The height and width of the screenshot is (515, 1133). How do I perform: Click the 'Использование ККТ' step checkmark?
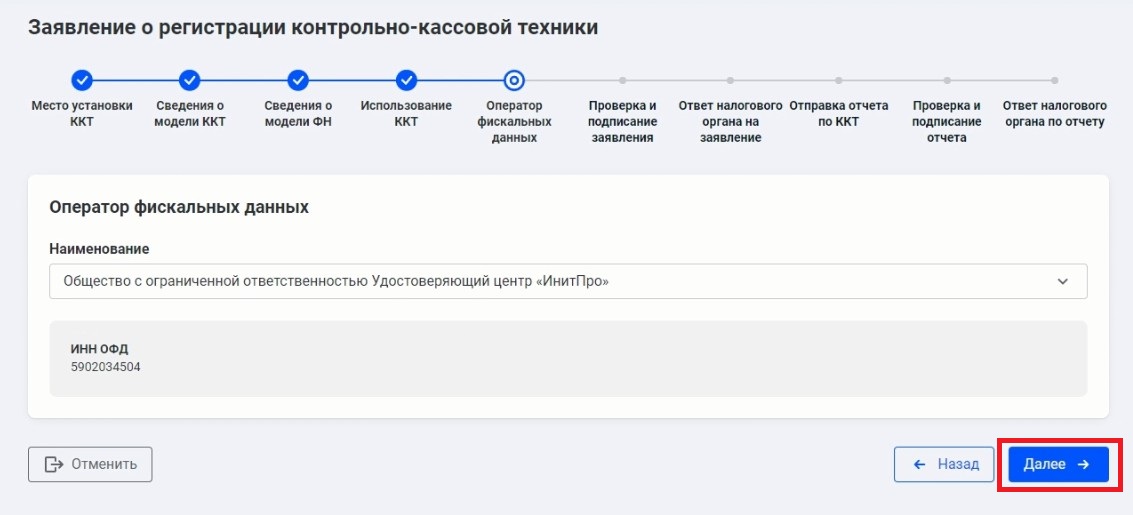(x=406, y=80)
